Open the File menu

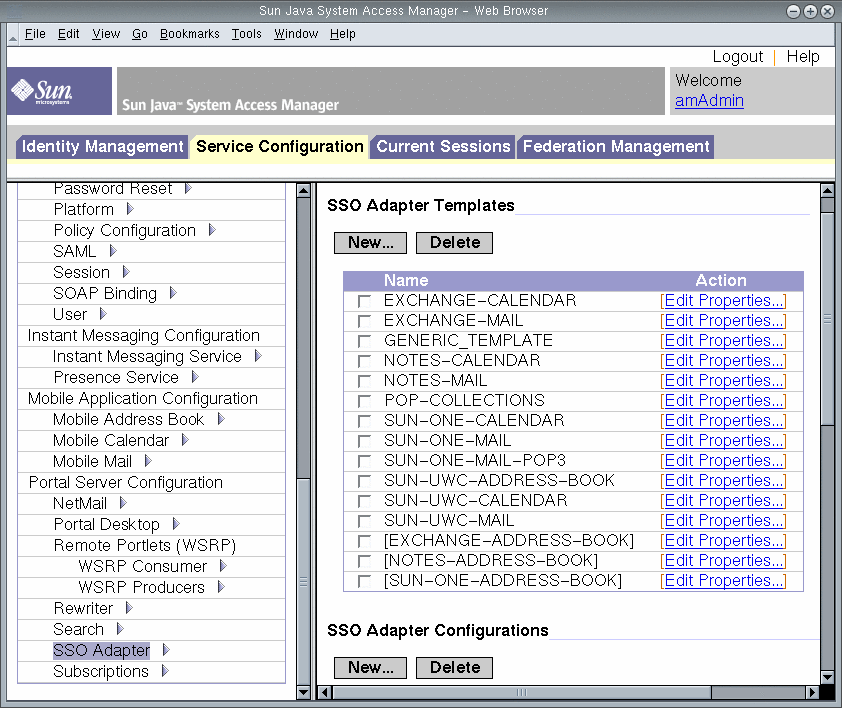click(x=35, y=34)
